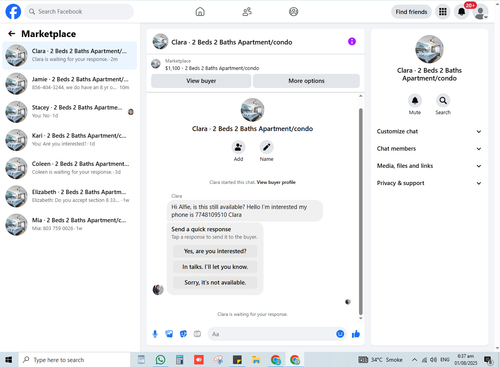Send 'Sorry, it's not available.' reply
Screen dimensions: 500x367
pos(215,282)
